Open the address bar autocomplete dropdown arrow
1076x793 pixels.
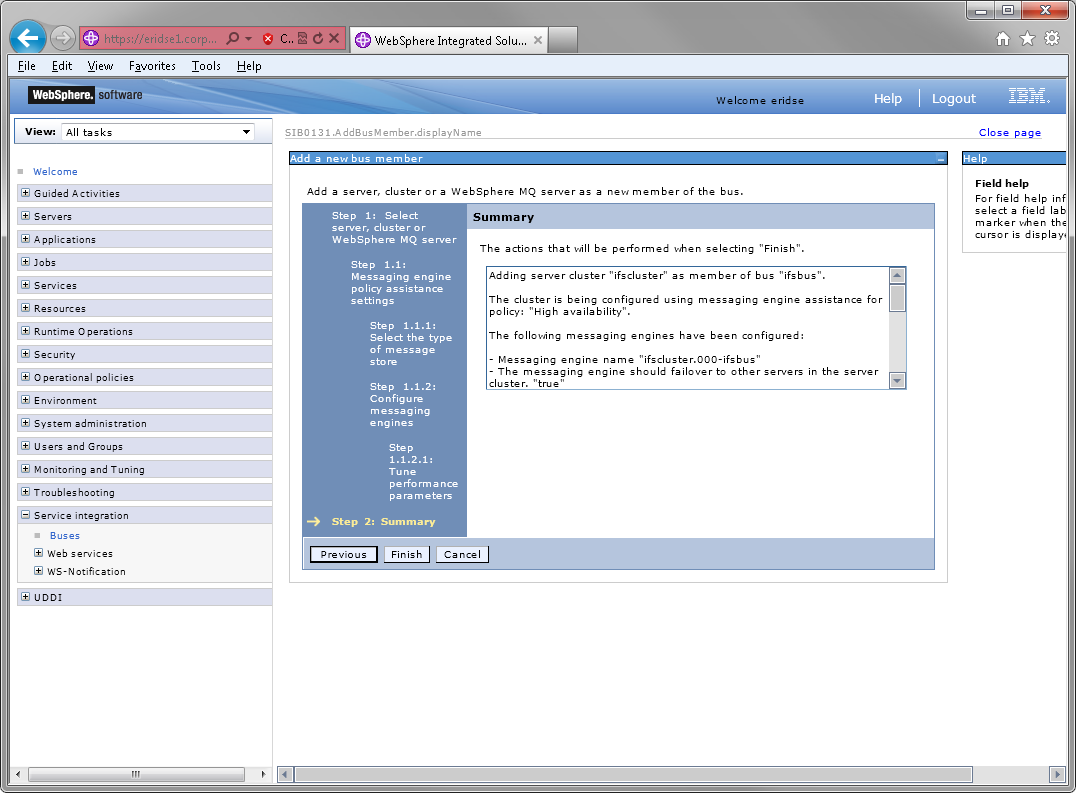tap(248, 38)
